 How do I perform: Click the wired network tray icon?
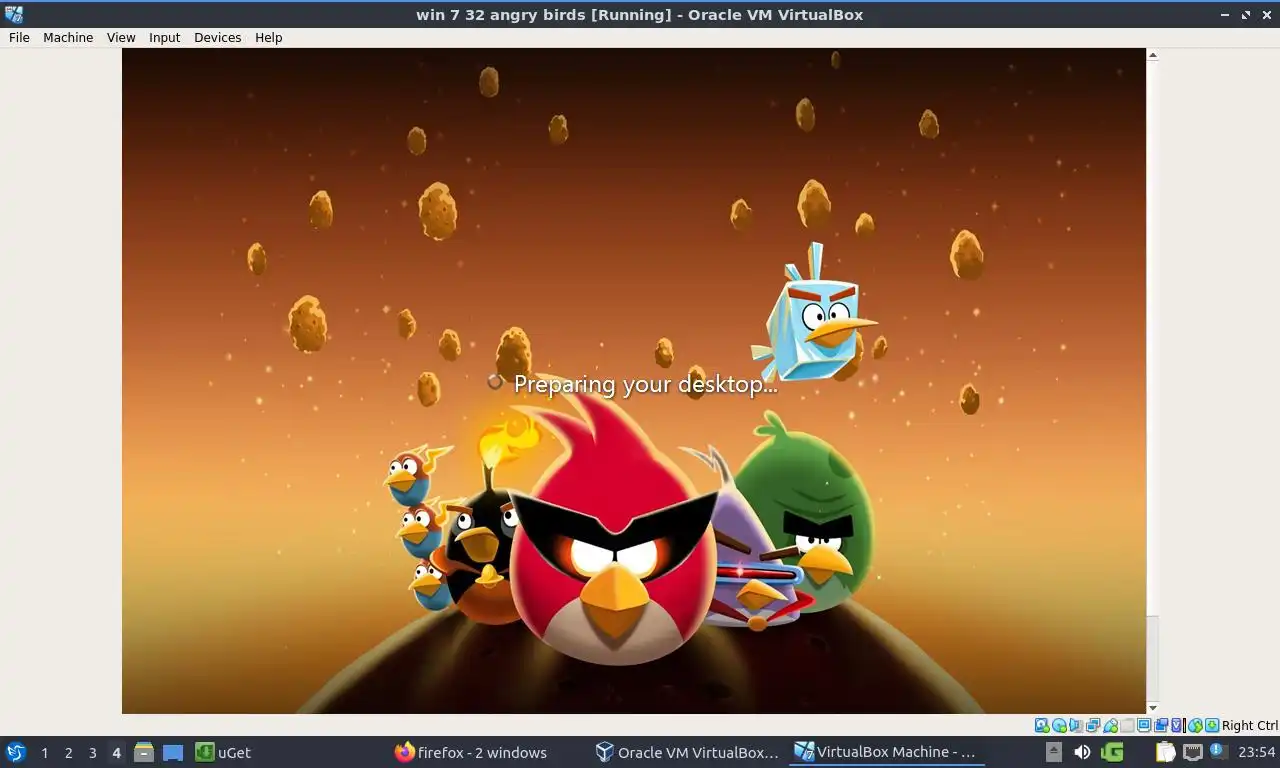click(x=1193, y=752)
